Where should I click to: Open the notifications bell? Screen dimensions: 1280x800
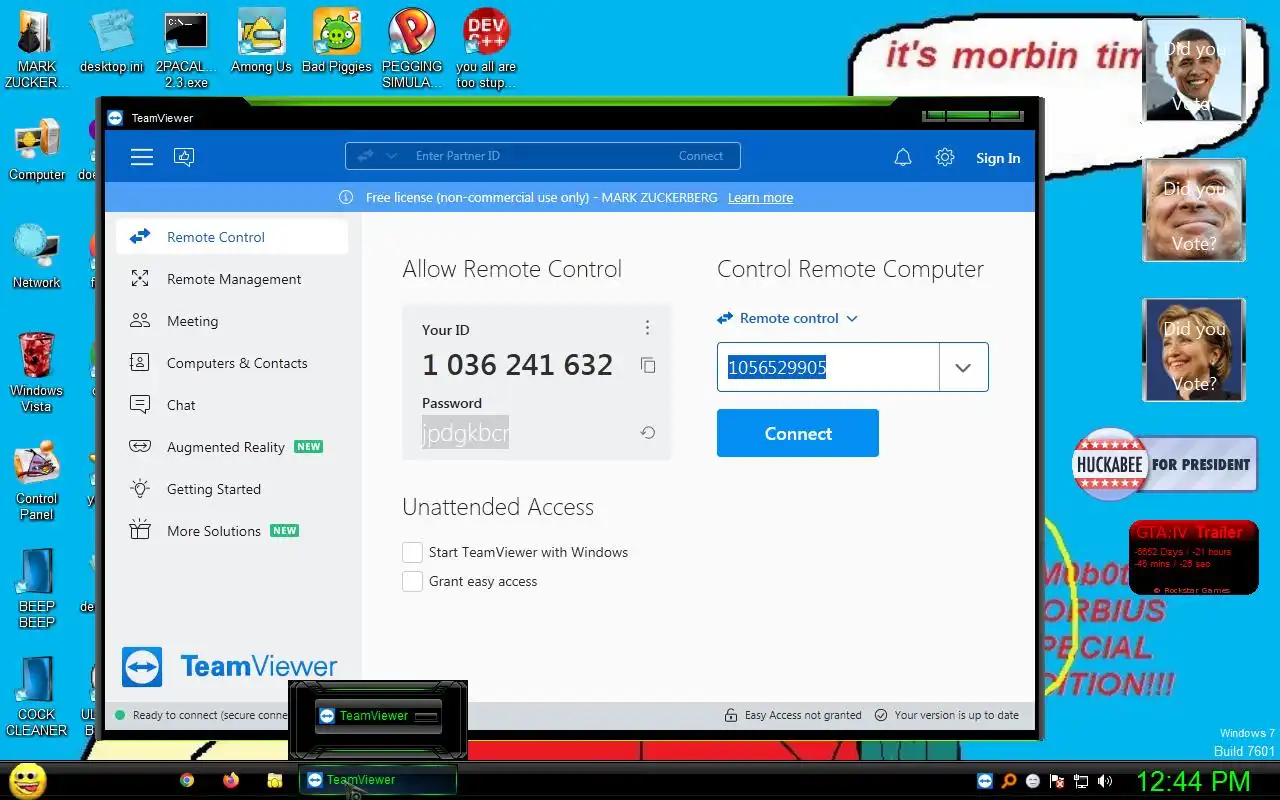tap(903, 157)
